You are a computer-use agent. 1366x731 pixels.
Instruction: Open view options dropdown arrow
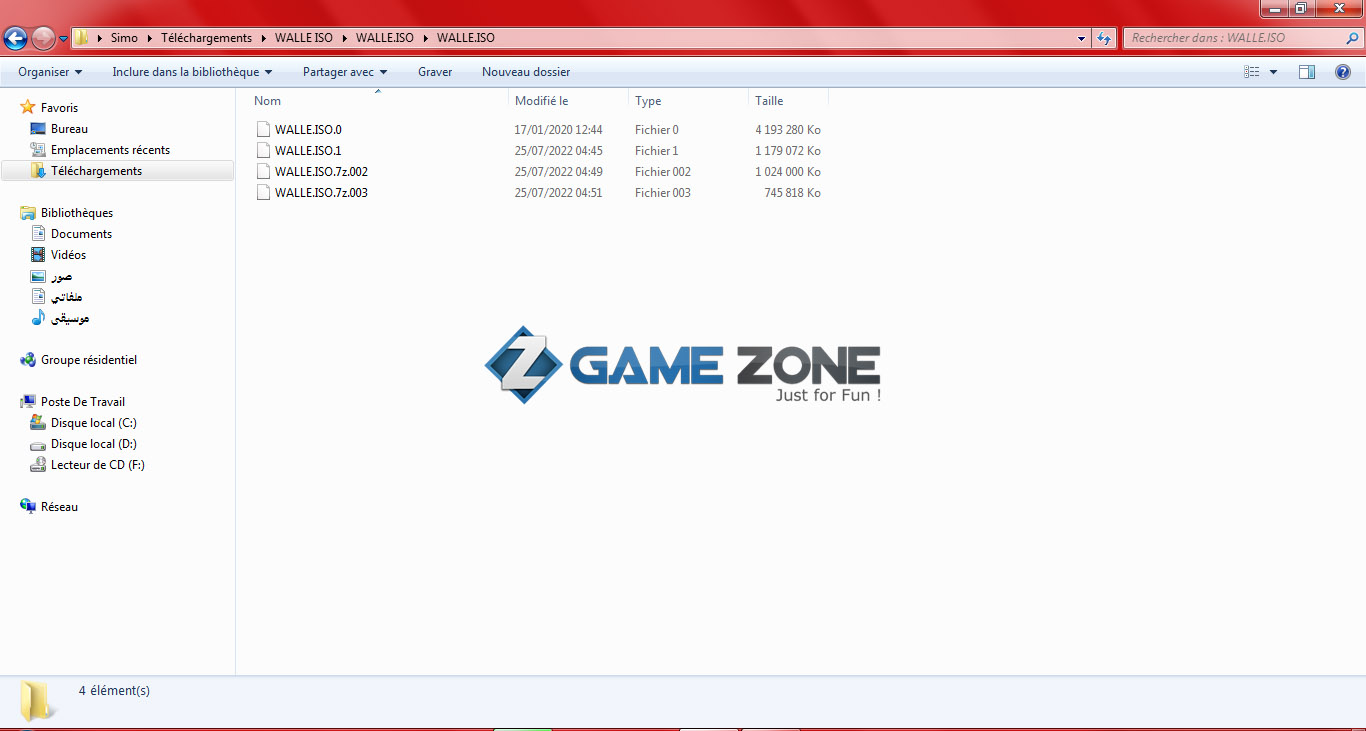point(1273,72)
